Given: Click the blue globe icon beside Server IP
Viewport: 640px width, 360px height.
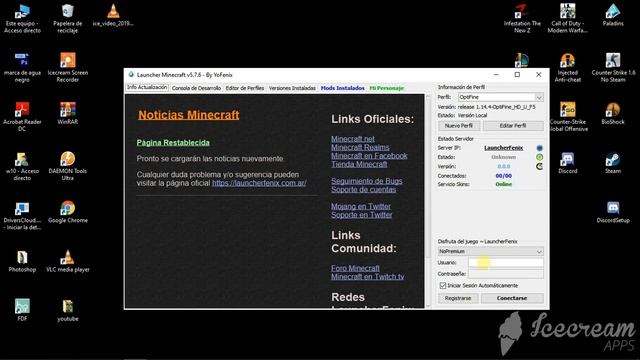Looking at the screenshot, I should click(x=540, y=148).
